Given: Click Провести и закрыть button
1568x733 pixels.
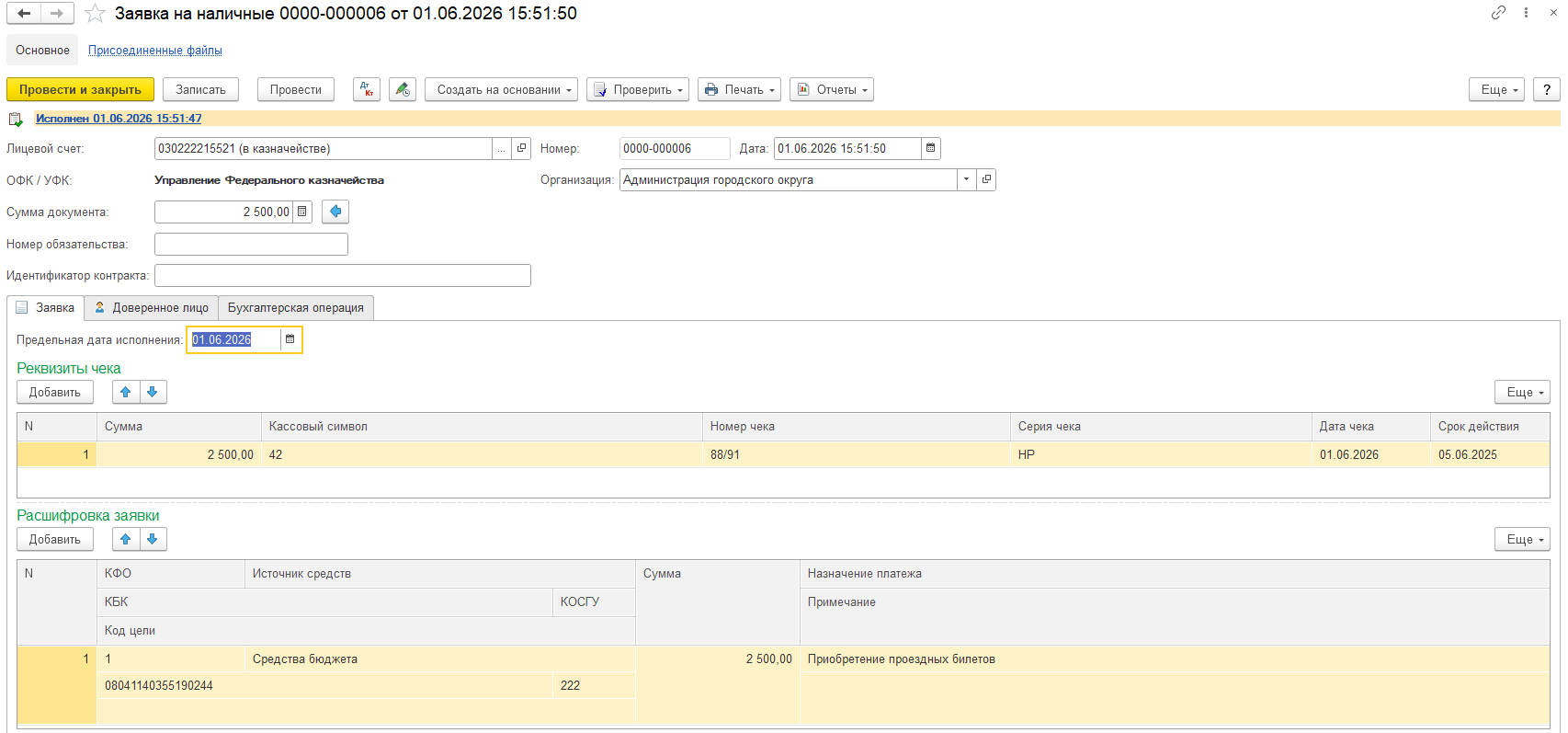Looking at the screenshot, I should pyautogui.click(x=80, y=89).
